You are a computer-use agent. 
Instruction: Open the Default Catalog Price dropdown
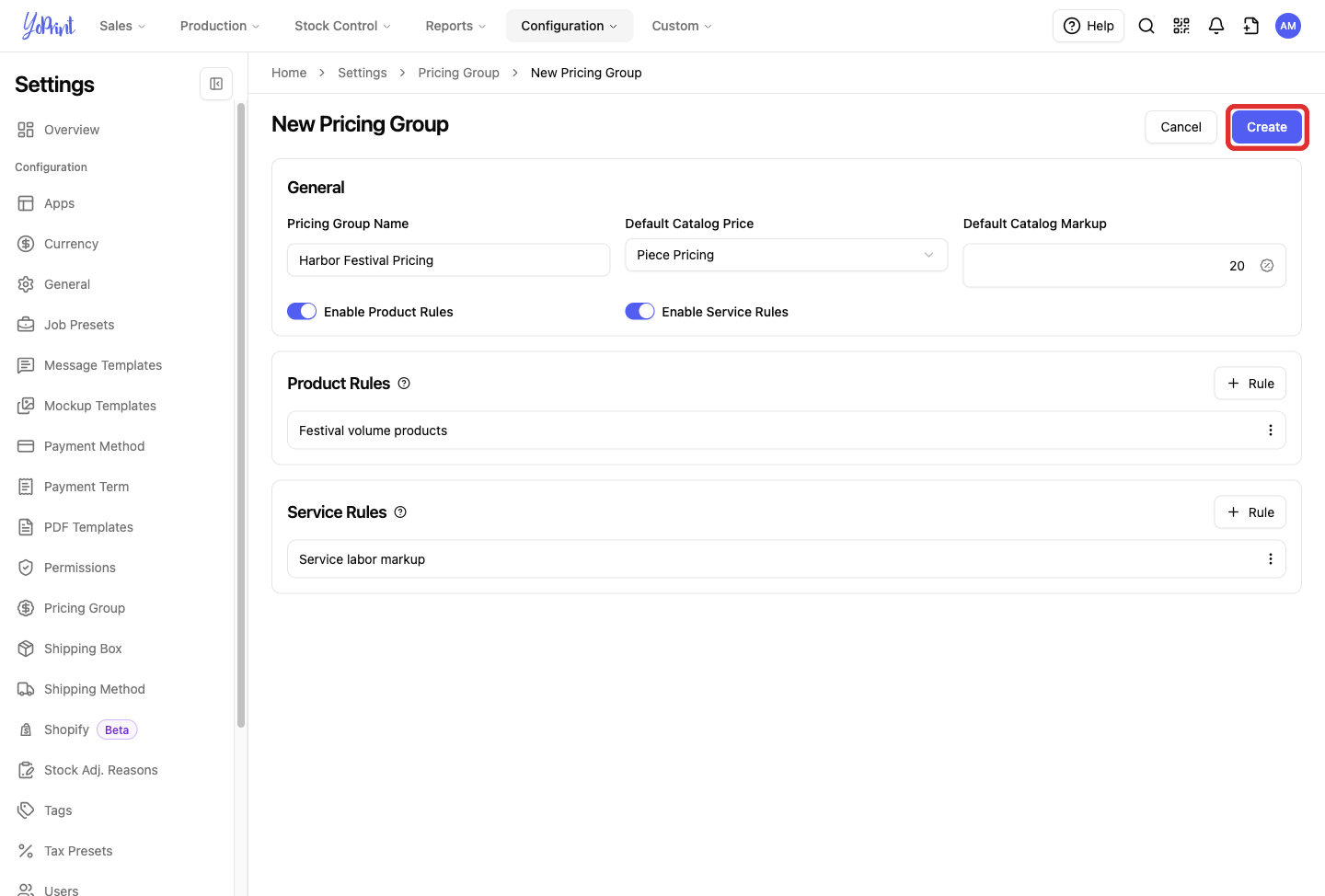(x=786, y=255)
